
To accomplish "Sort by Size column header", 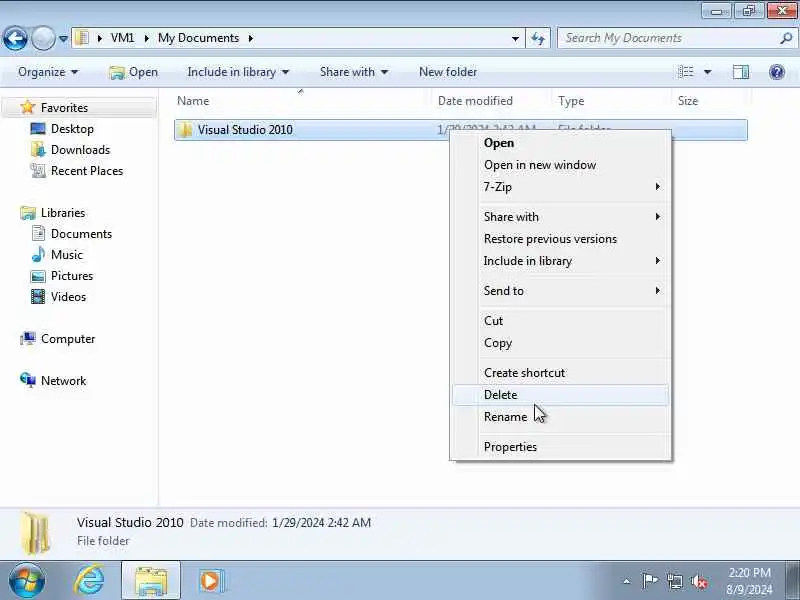I will 710,101.
